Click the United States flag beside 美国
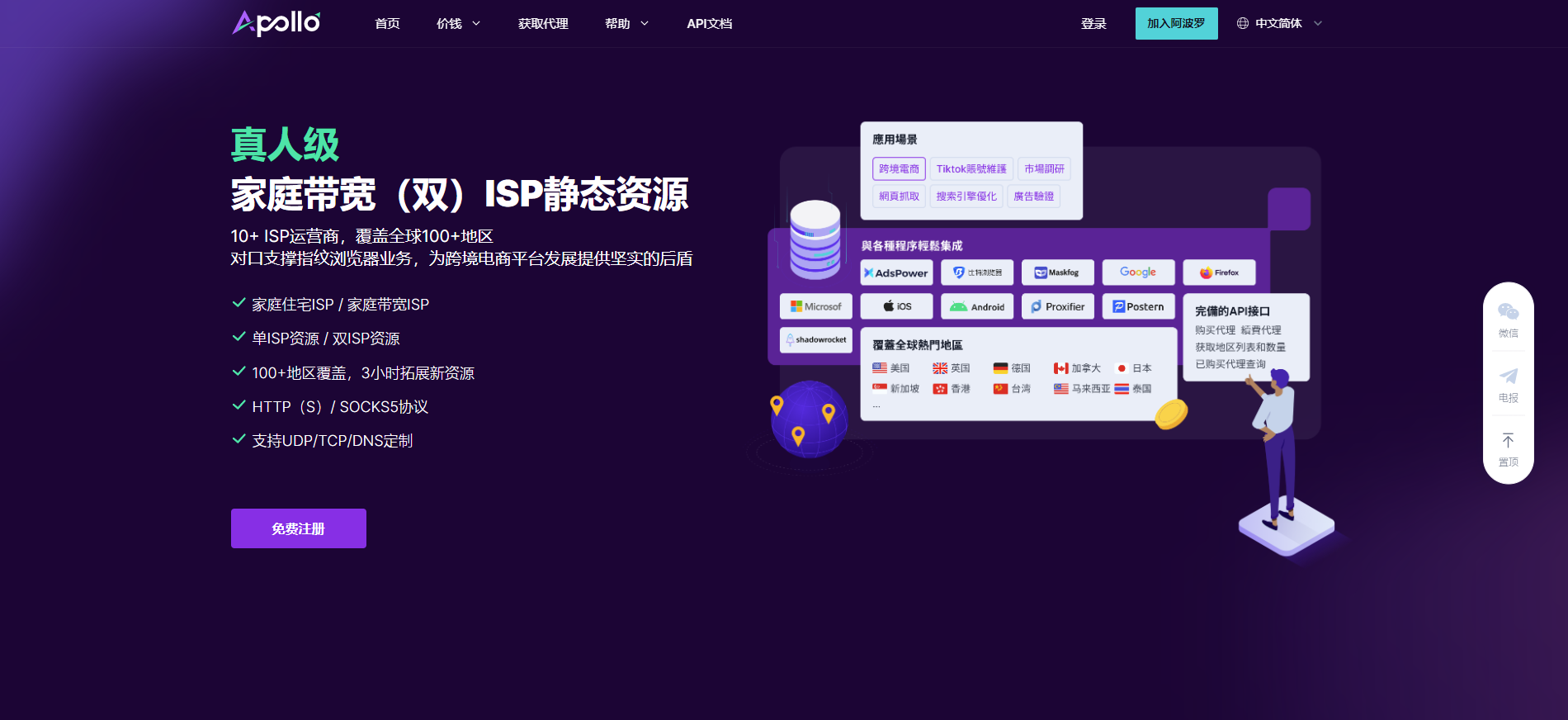The height and width of the screenshot is (720, 1568). 880,368
